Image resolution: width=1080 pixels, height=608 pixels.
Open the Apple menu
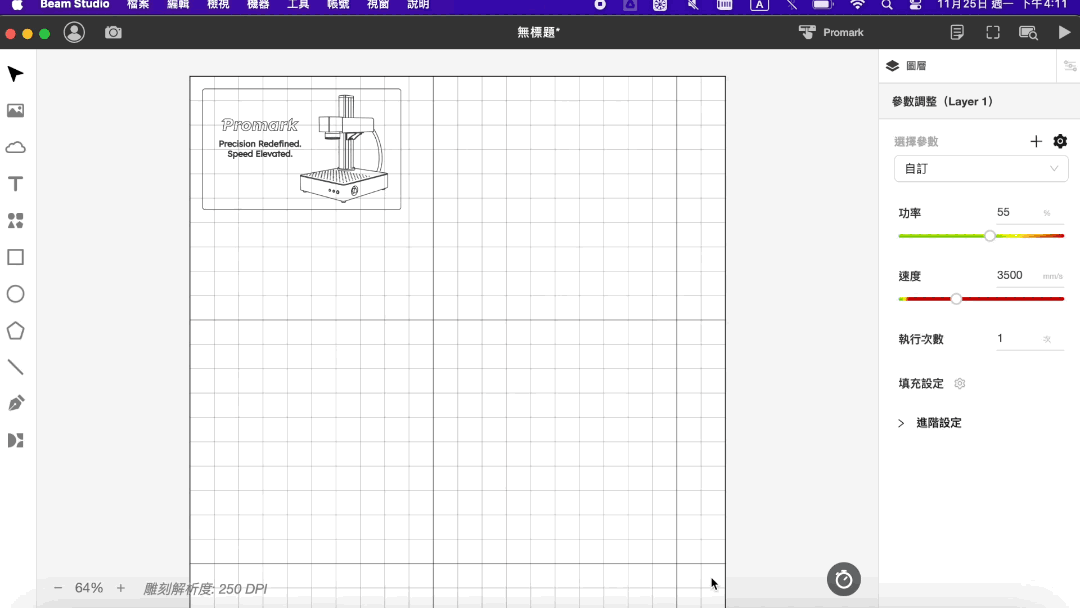point(17,5)
